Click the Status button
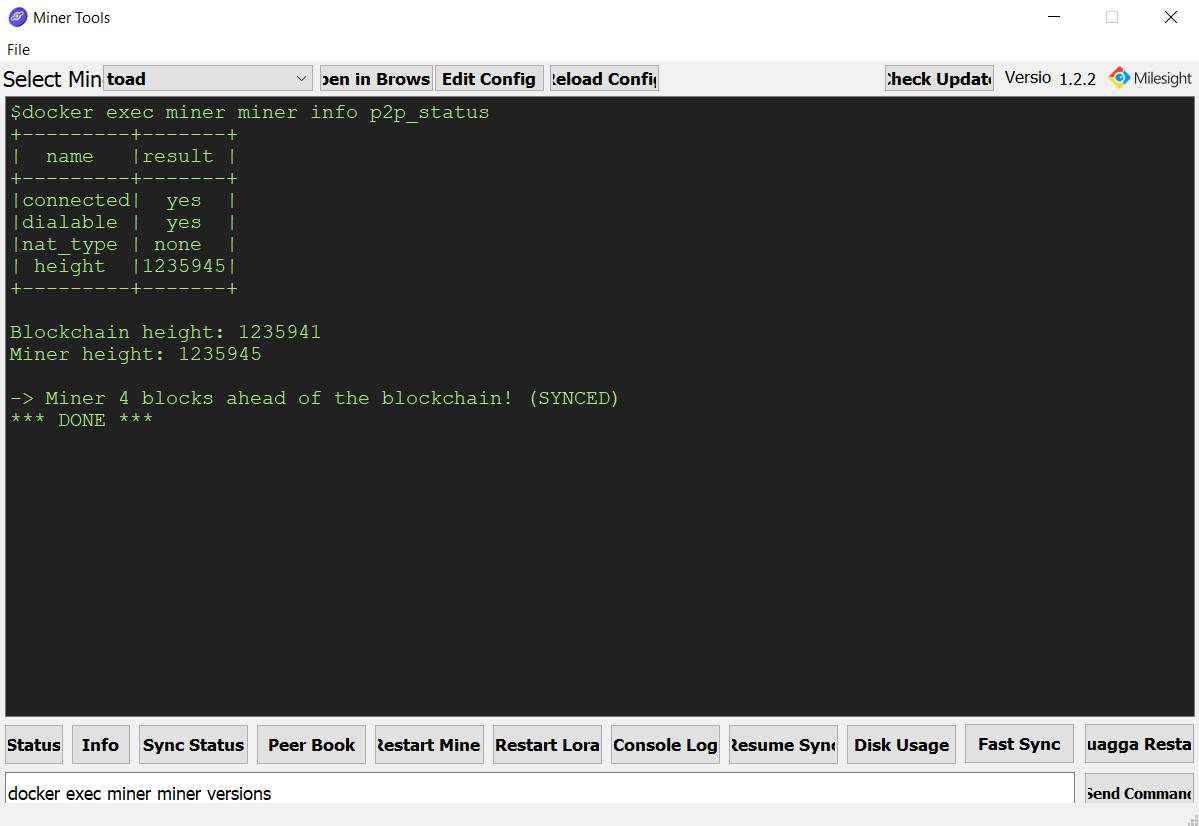This screenshot has width=1199, height=826. 34,745
